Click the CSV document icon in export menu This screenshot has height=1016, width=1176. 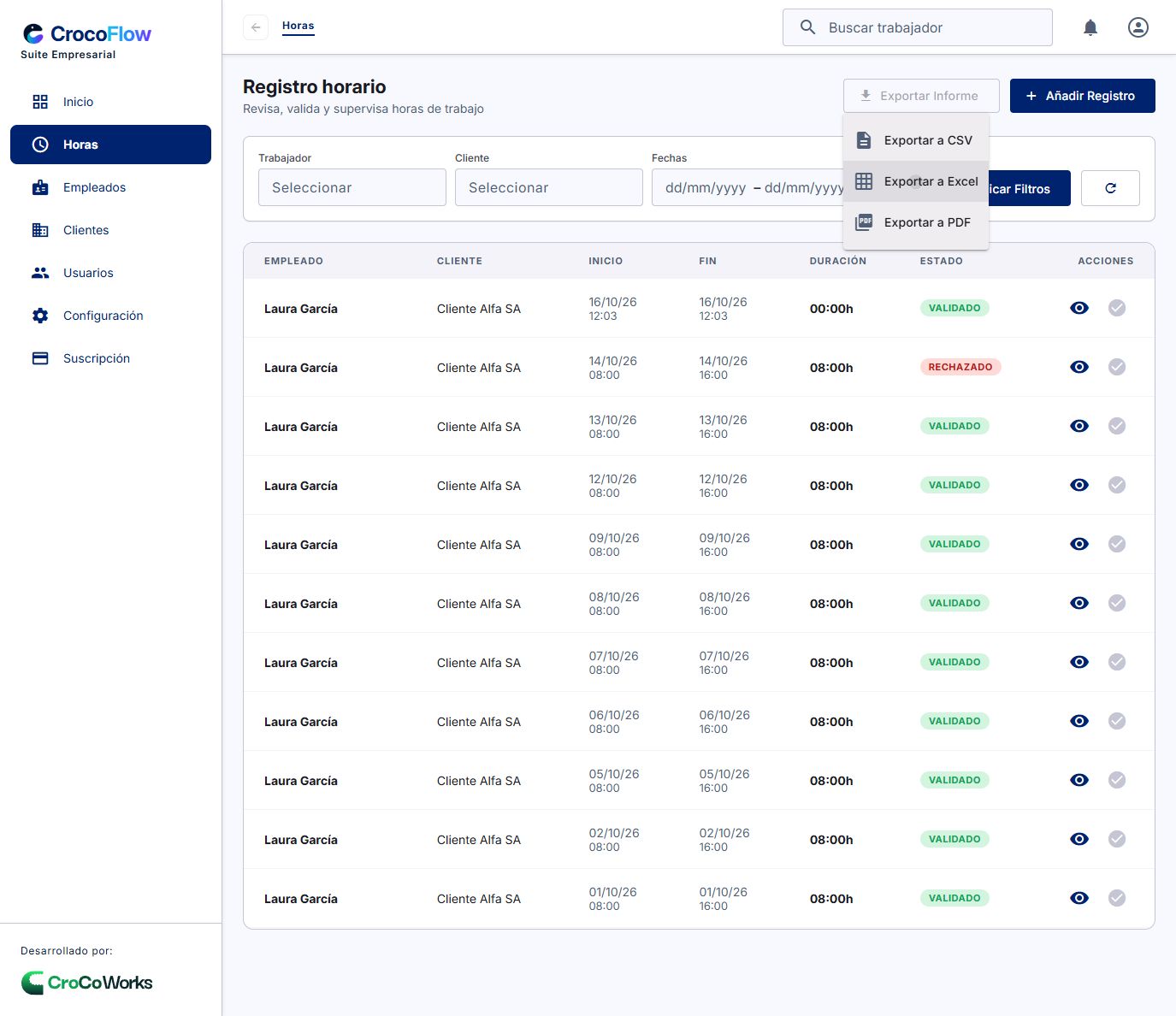[864, 140]
